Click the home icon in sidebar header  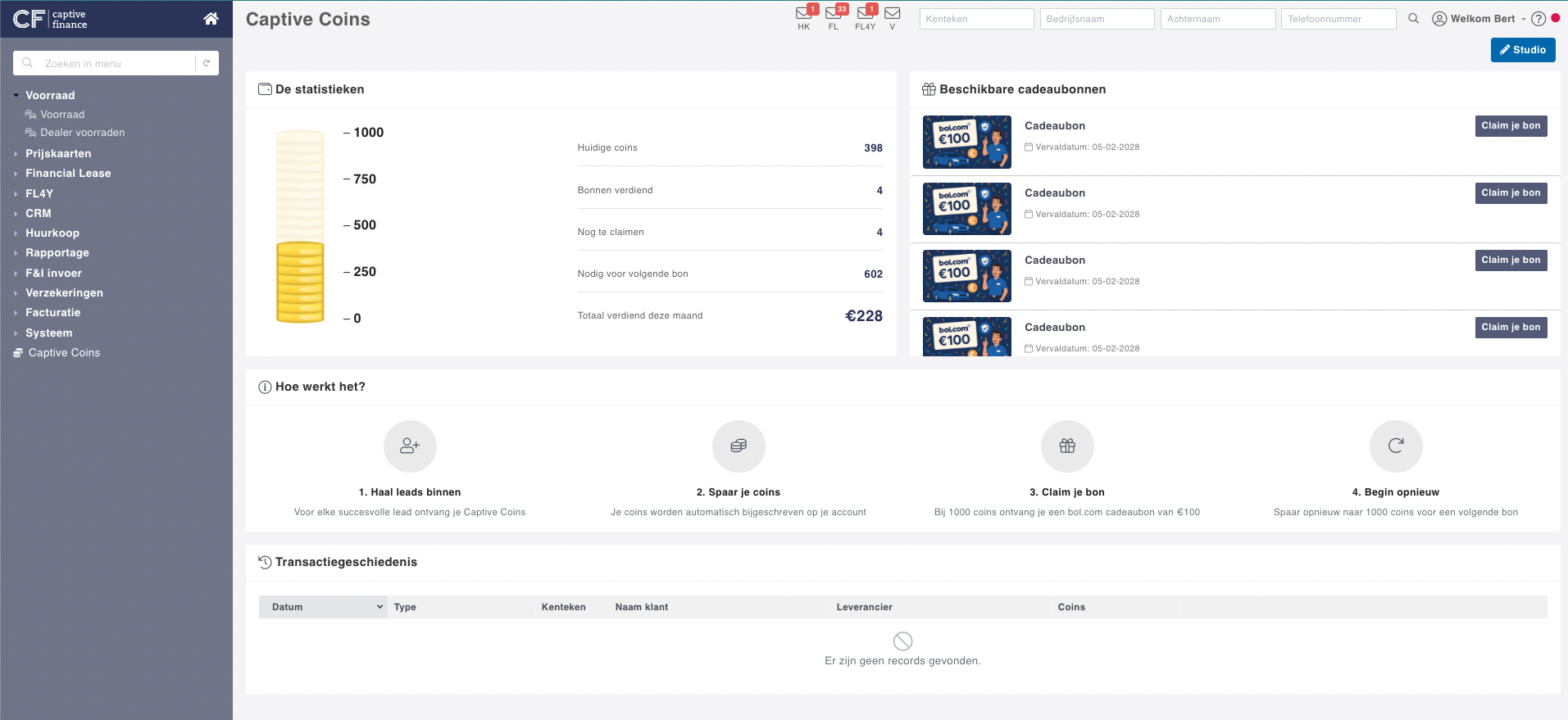(x=211, y=19)
